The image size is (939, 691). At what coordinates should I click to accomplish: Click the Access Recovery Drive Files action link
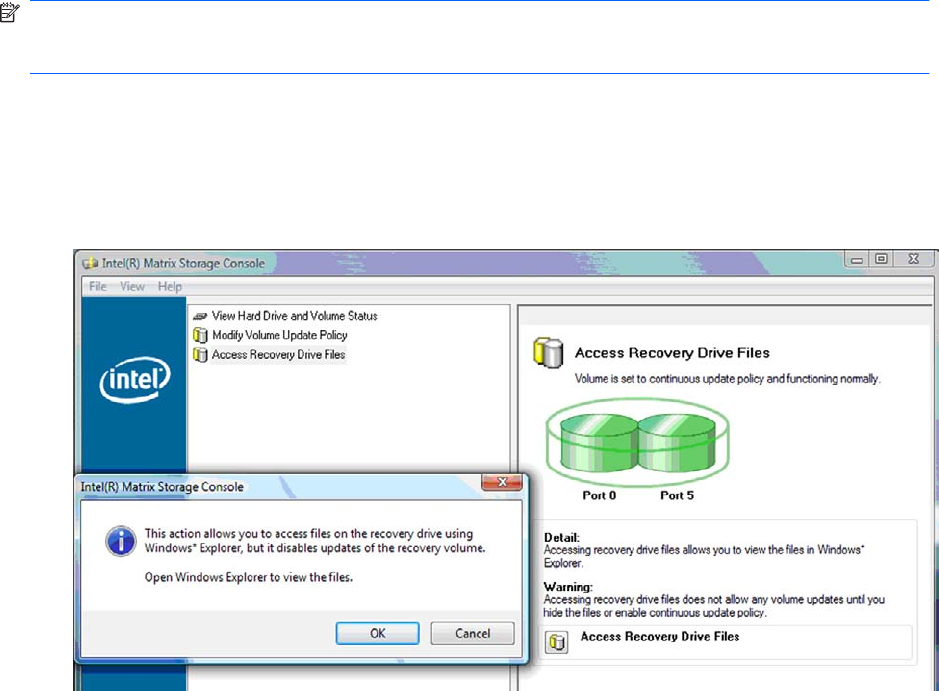pyautogui.click(x=660, y=637)
